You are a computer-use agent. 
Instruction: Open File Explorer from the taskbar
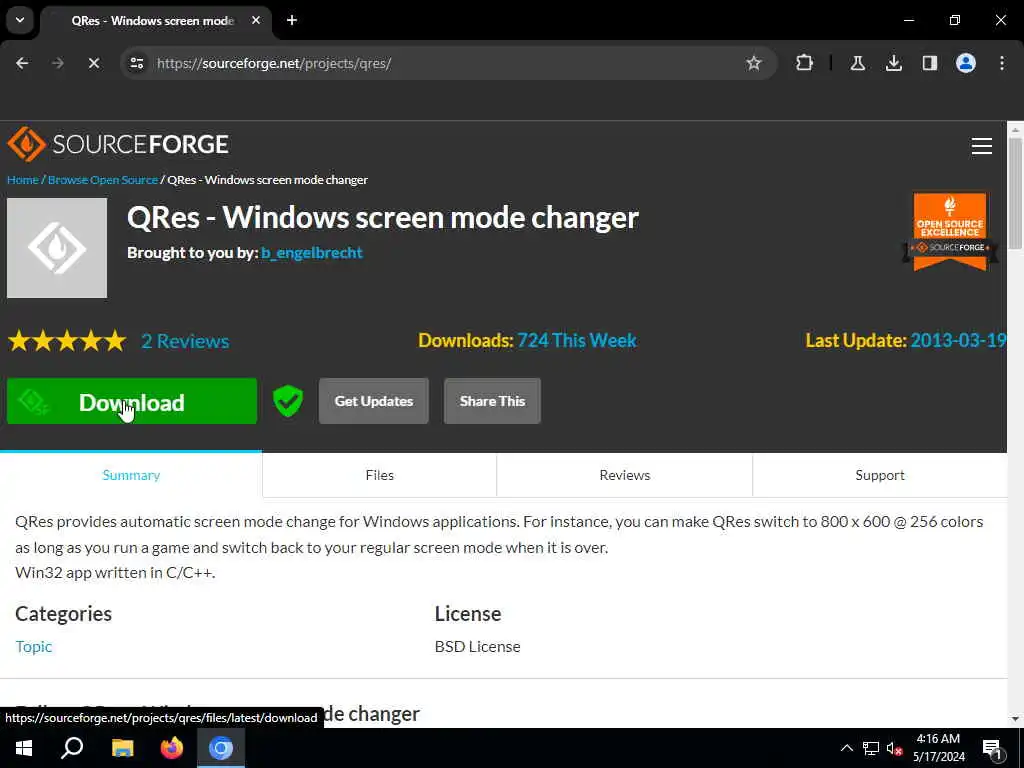coord(122,748)
